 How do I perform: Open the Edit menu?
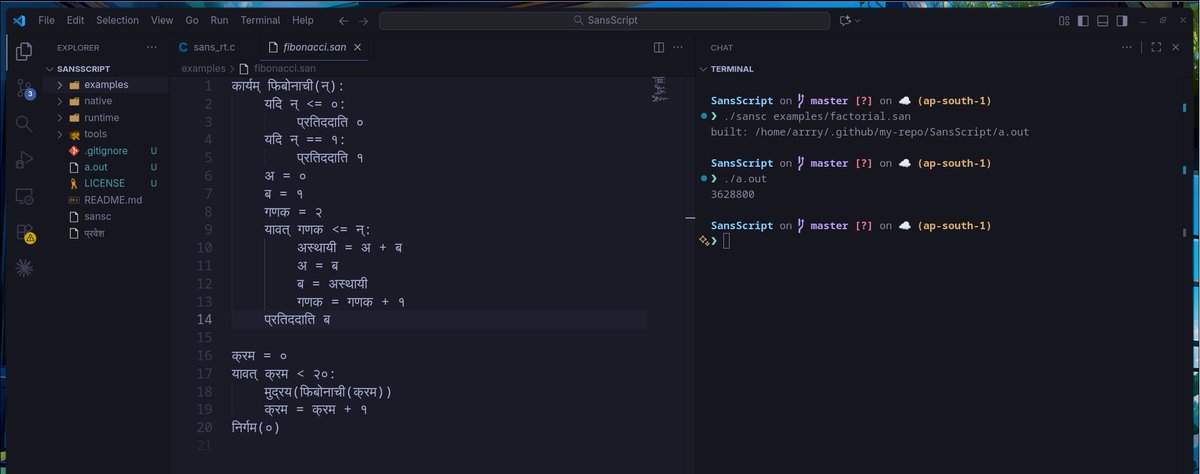(75, 20)
